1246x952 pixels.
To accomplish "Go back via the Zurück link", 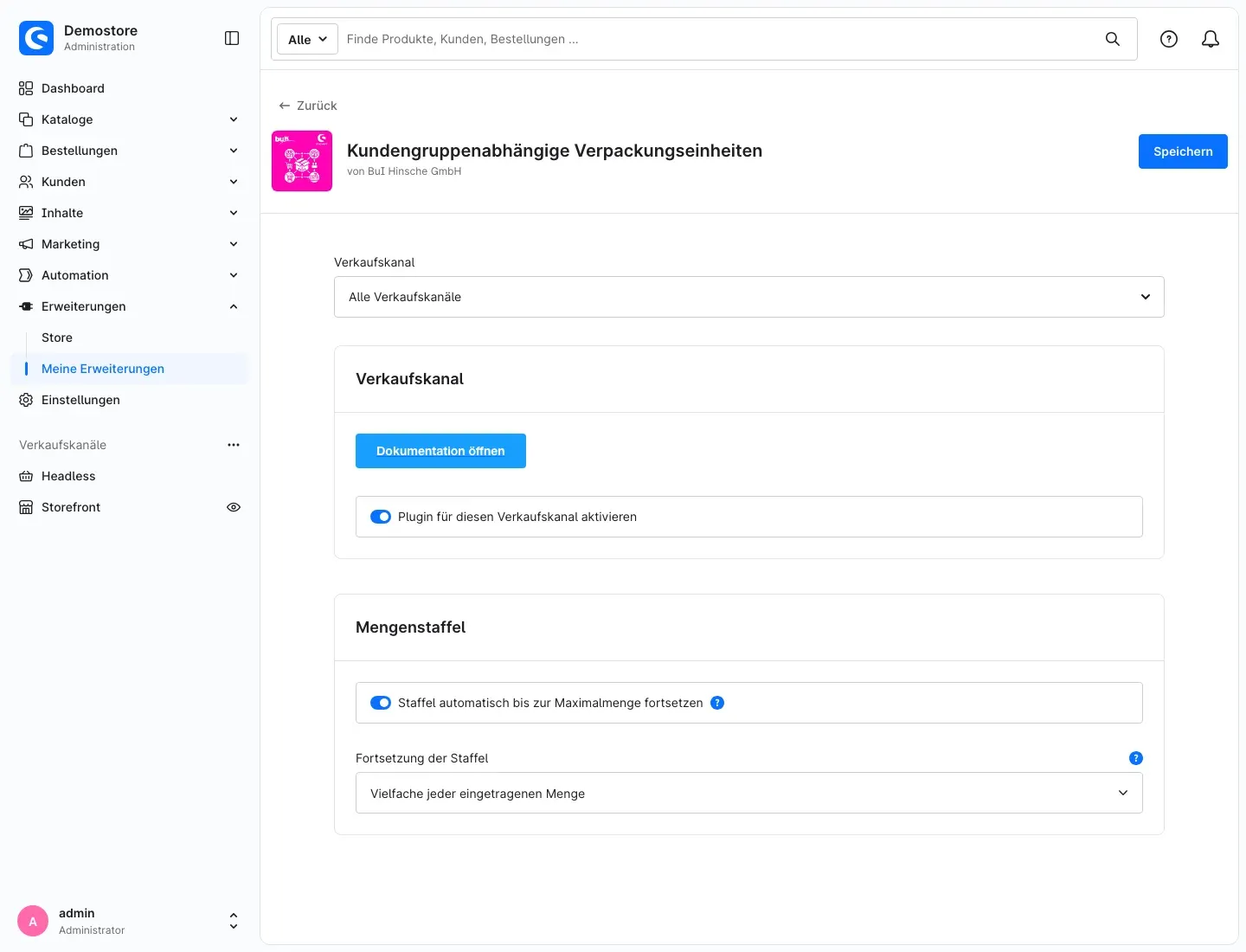I will pyautogui.click(x=308, y=106).
